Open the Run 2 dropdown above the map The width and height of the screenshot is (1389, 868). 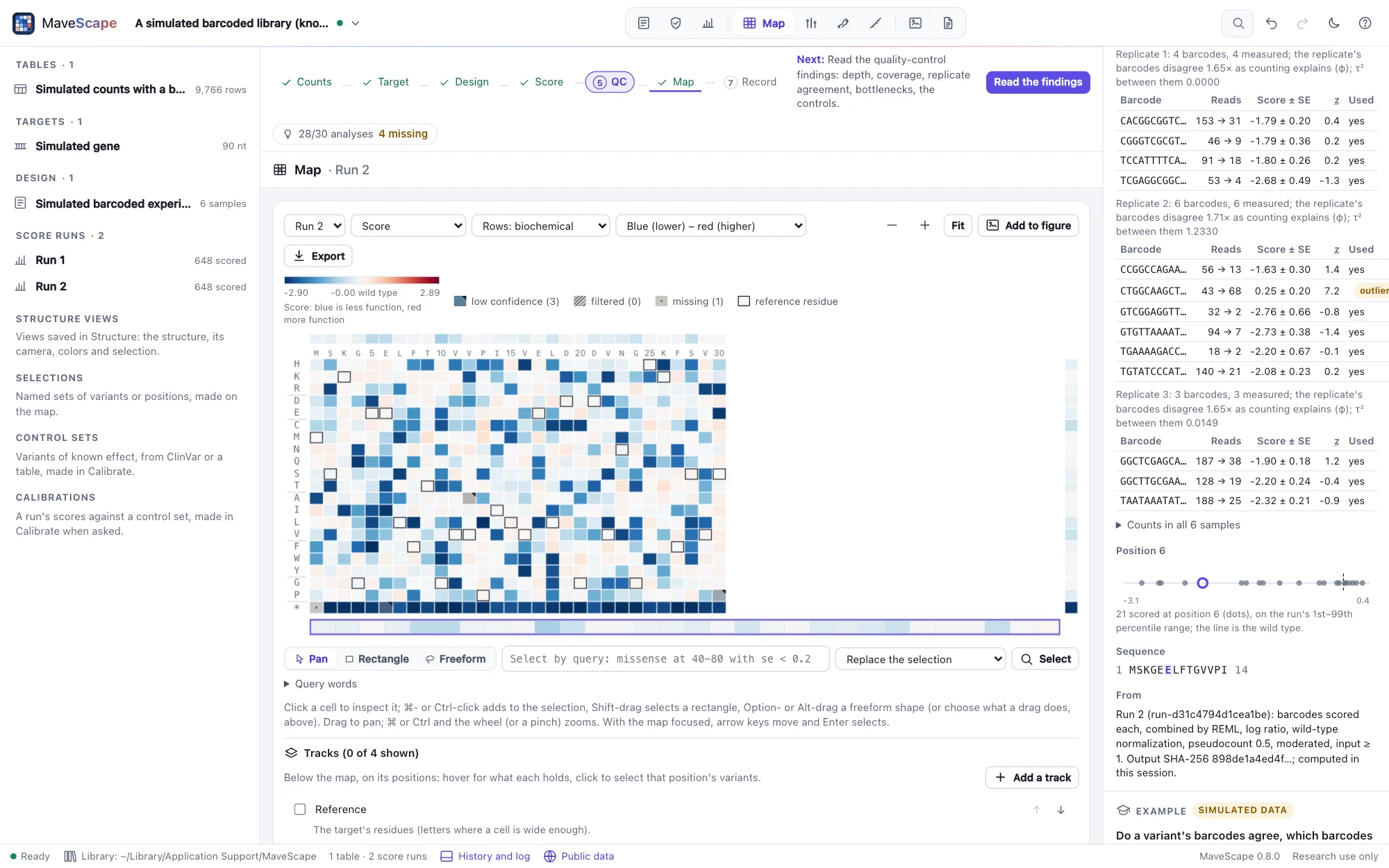click(315, 226)
